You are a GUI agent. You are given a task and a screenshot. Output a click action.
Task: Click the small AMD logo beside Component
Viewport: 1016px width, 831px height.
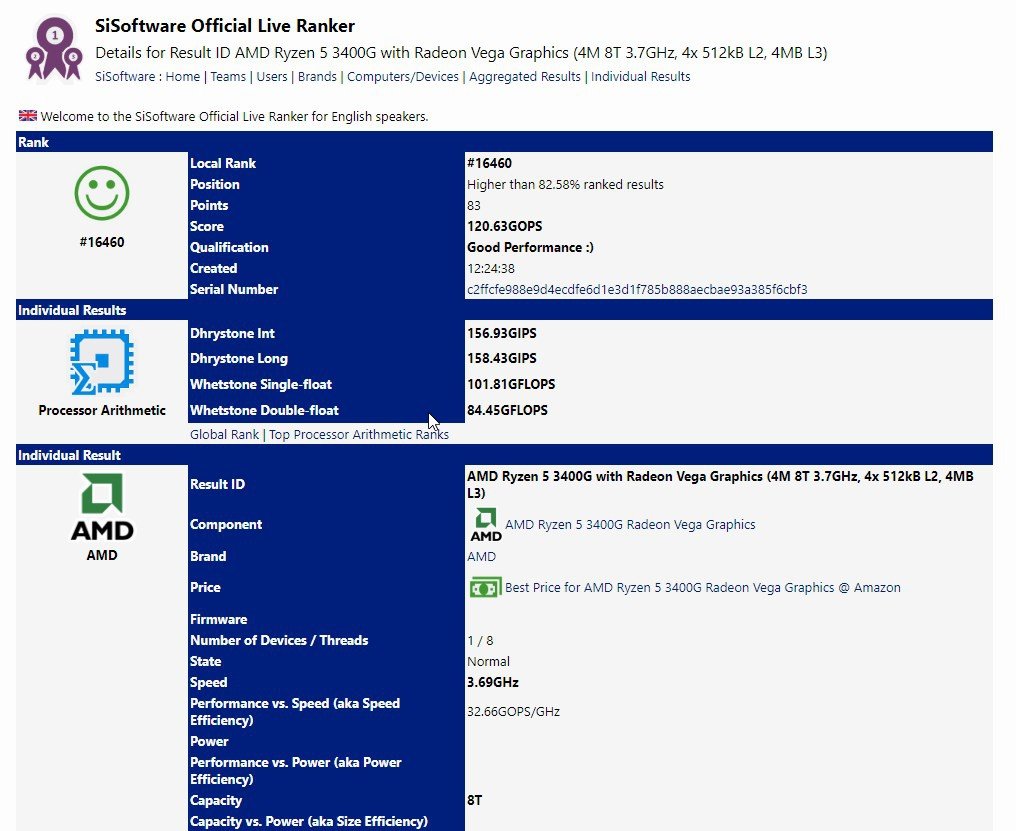pyautogui.click(x=486, y=524)
